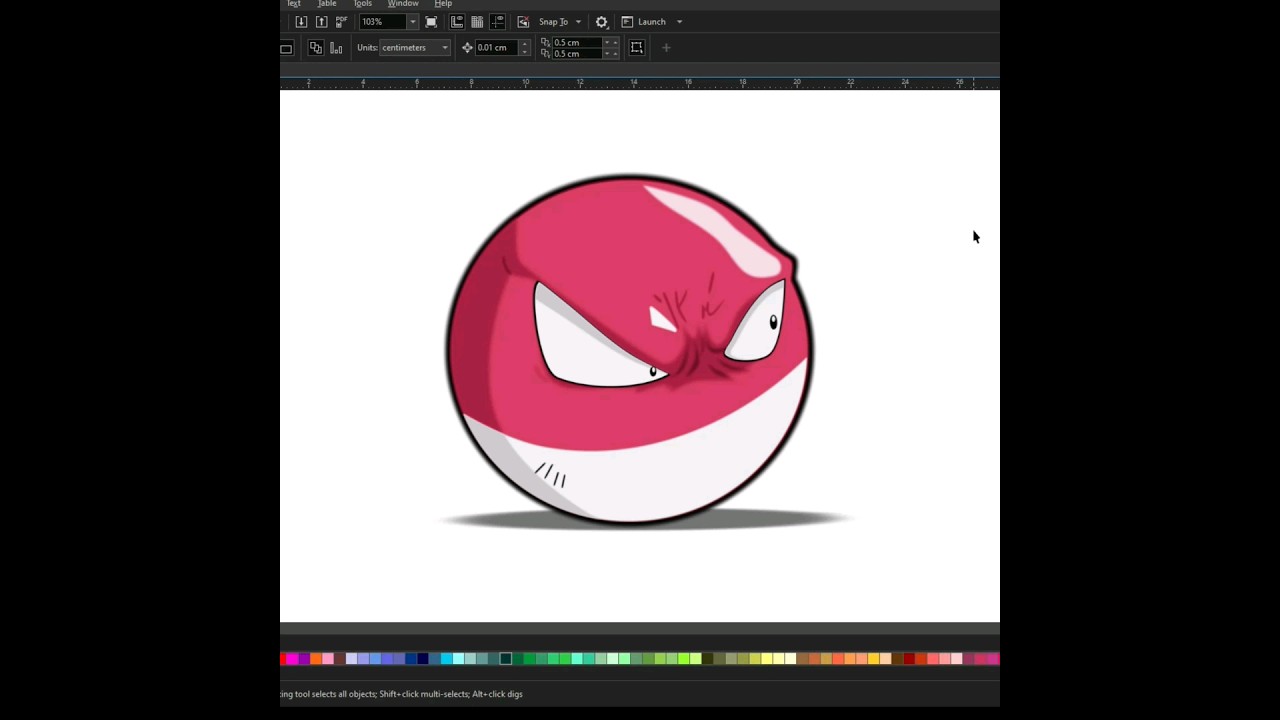Click the lower 0.5 cm duplicate distance field
Image resolution: width=1280 pixels, height=720 pixels.
(x=577, y=53)
